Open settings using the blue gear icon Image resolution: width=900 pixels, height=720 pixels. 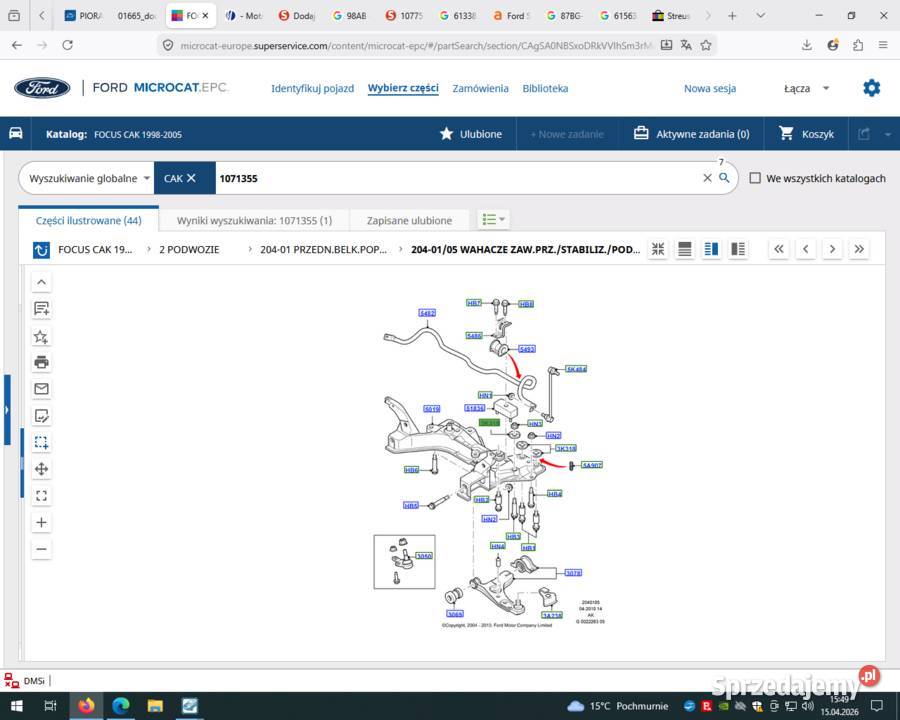tap(871, 88)
